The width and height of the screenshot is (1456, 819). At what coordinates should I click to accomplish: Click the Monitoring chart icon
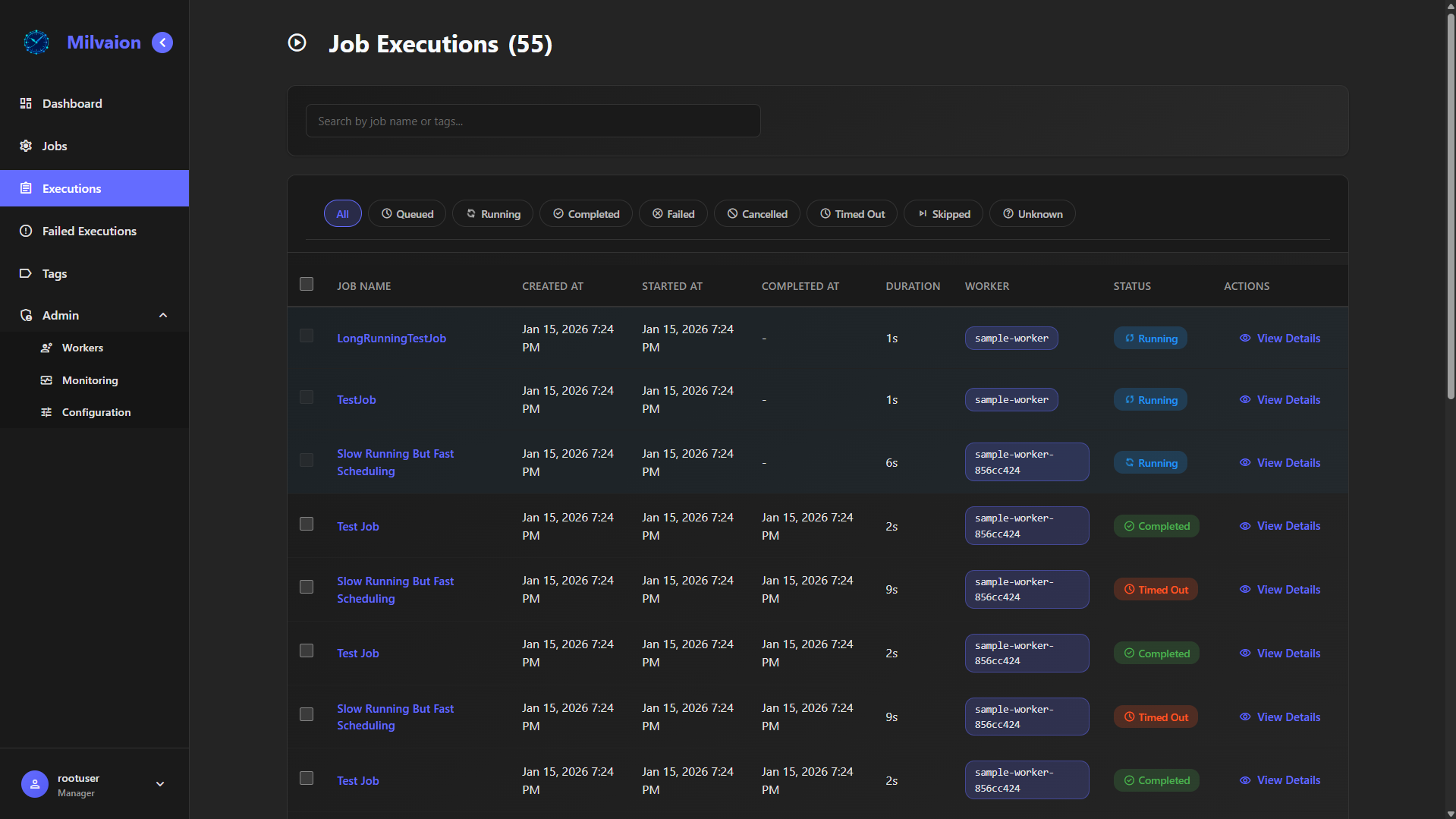(46, 380)
